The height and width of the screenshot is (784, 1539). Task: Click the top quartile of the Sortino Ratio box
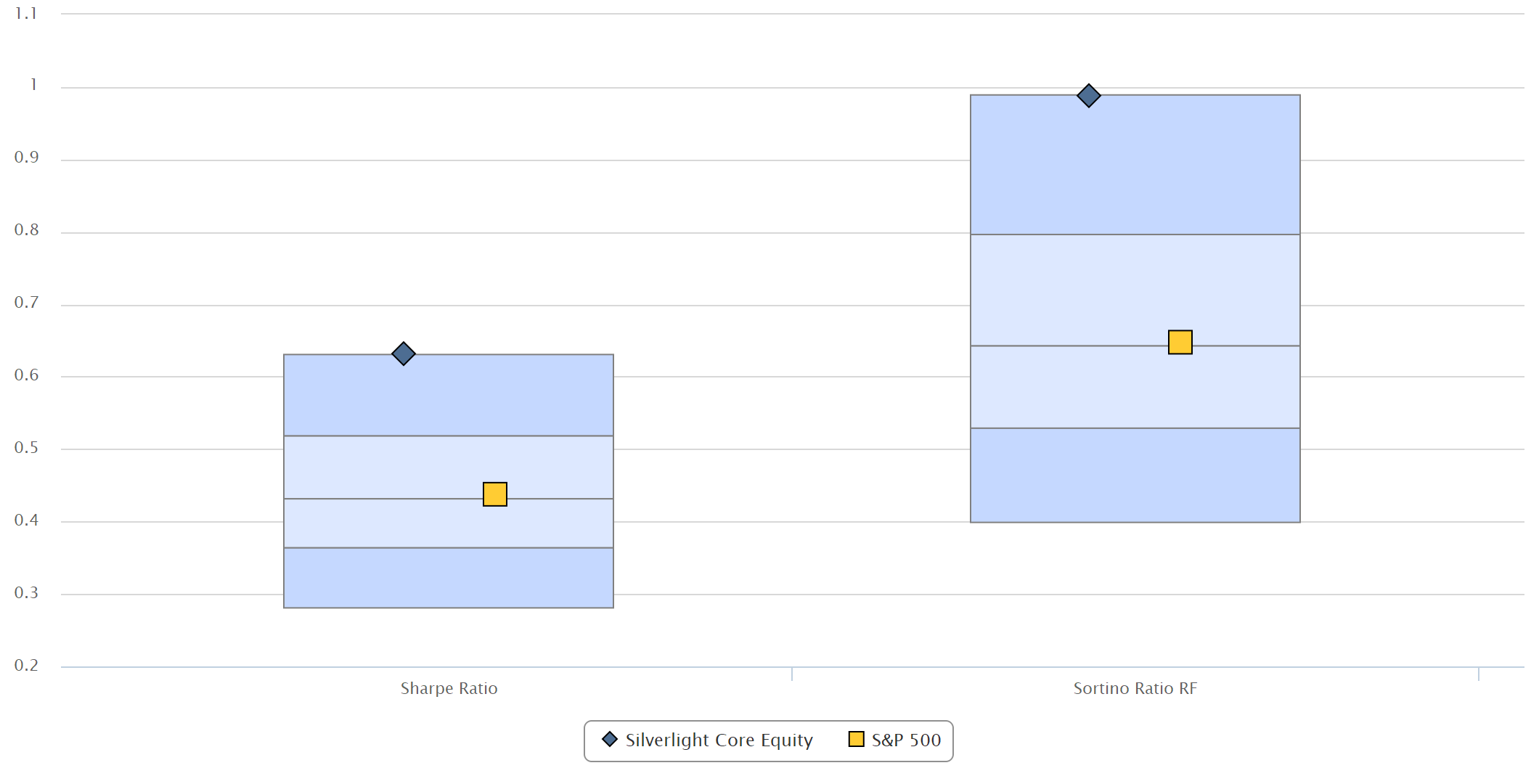tap(1135, 165)
